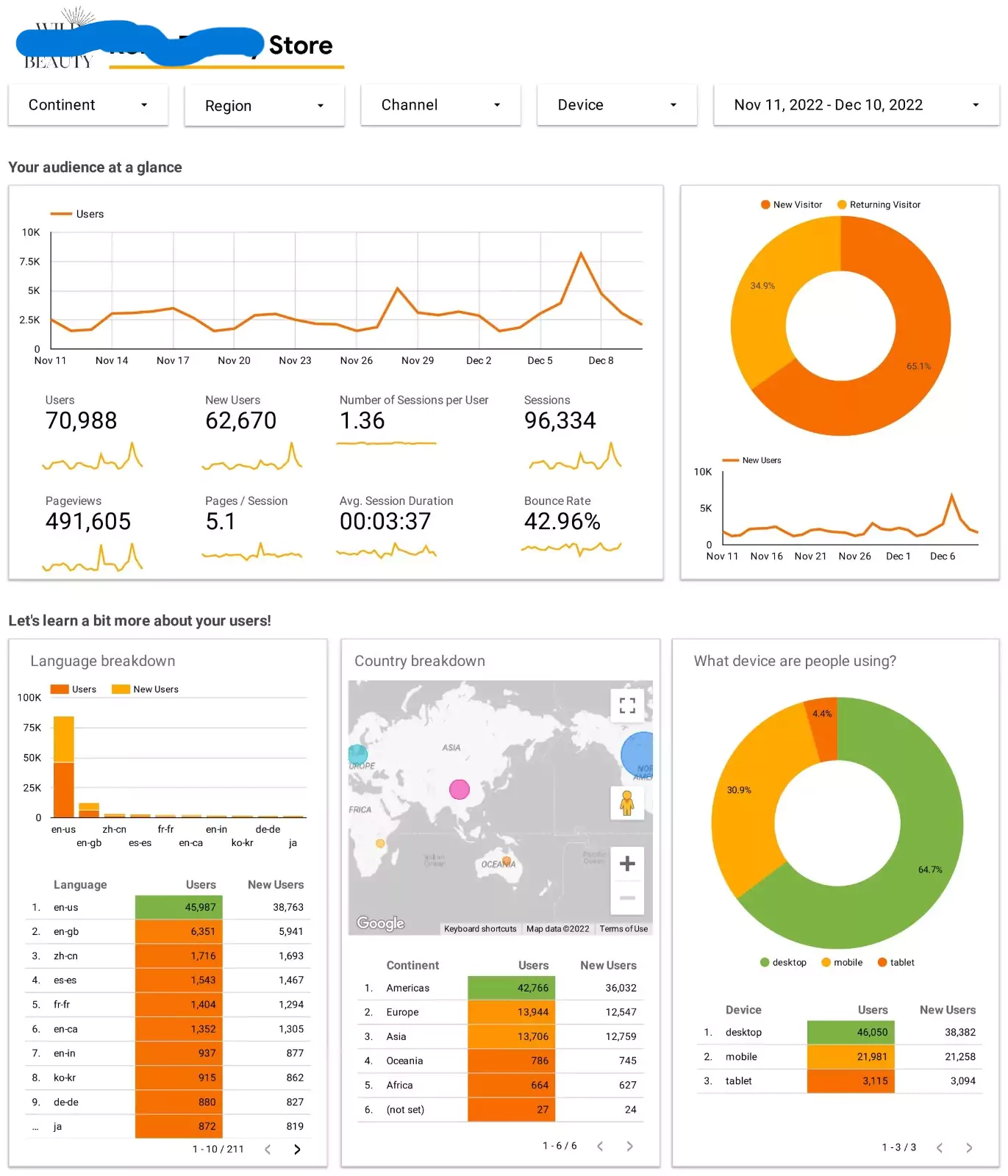Go to previous page of Continent table
Viewport: 1008px width, 1176px height.
tap(600, 1147)
